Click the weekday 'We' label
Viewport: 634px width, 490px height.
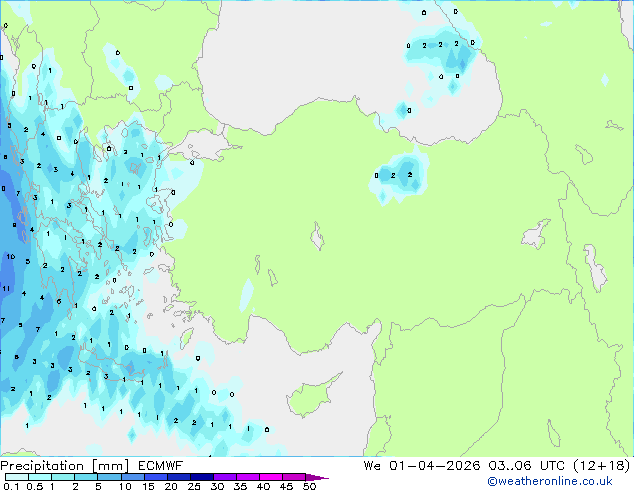tap(372, 466)
